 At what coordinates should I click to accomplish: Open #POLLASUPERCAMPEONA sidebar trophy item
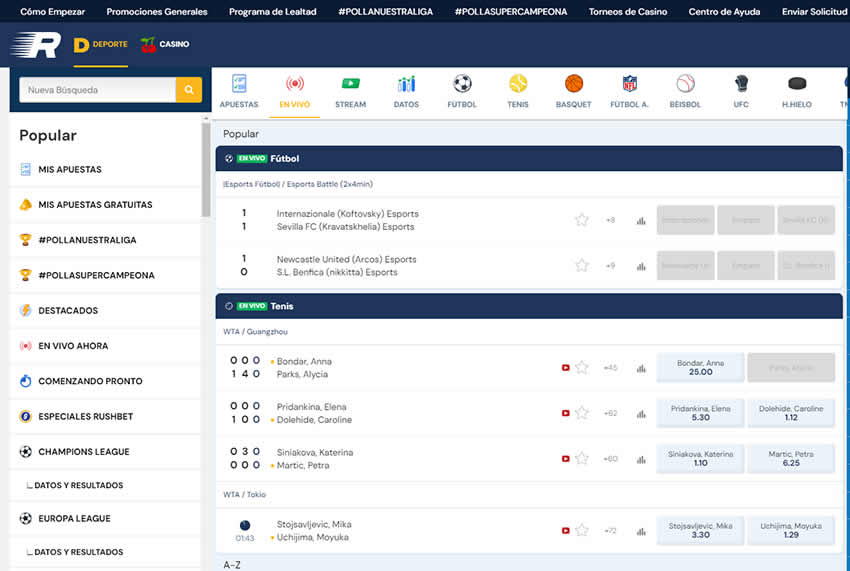coord(105,275)
